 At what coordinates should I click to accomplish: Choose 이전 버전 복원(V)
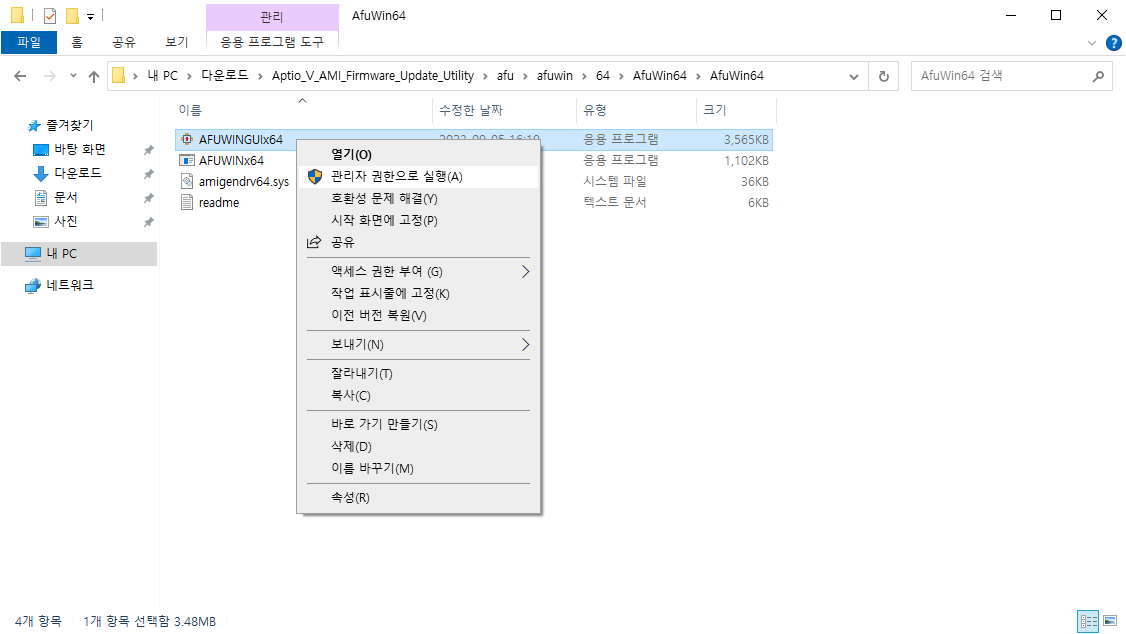tap(419, 315)
